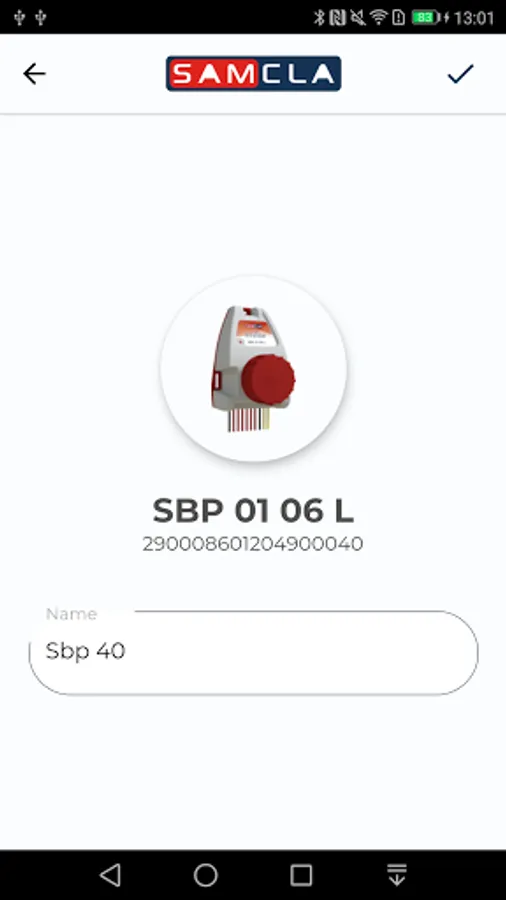Viewport: 506px width, 900px height.
Task: Tap the Android home circle button
Action: click(205, 875)
